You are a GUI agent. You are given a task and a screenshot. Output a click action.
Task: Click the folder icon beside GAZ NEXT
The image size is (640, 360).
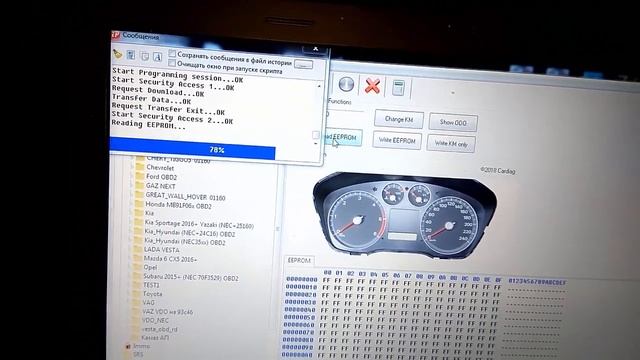pos(140,186)
